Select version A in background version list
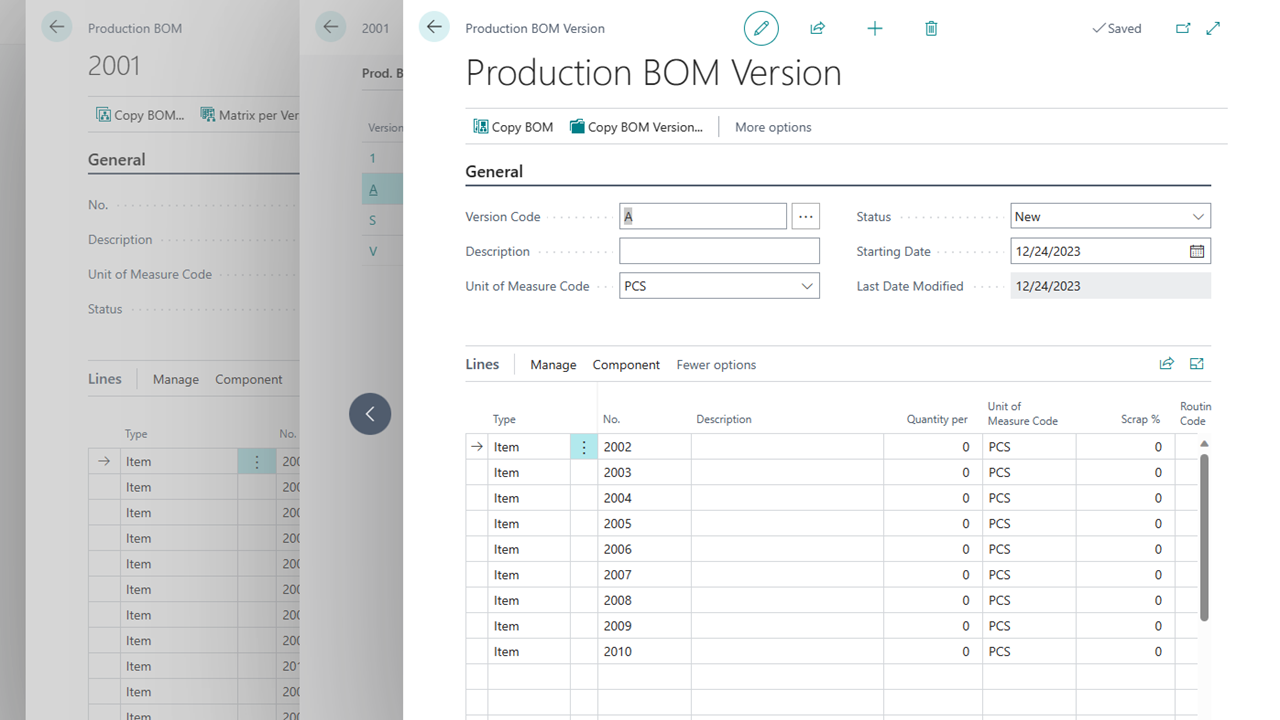 [x=373, y=189]
